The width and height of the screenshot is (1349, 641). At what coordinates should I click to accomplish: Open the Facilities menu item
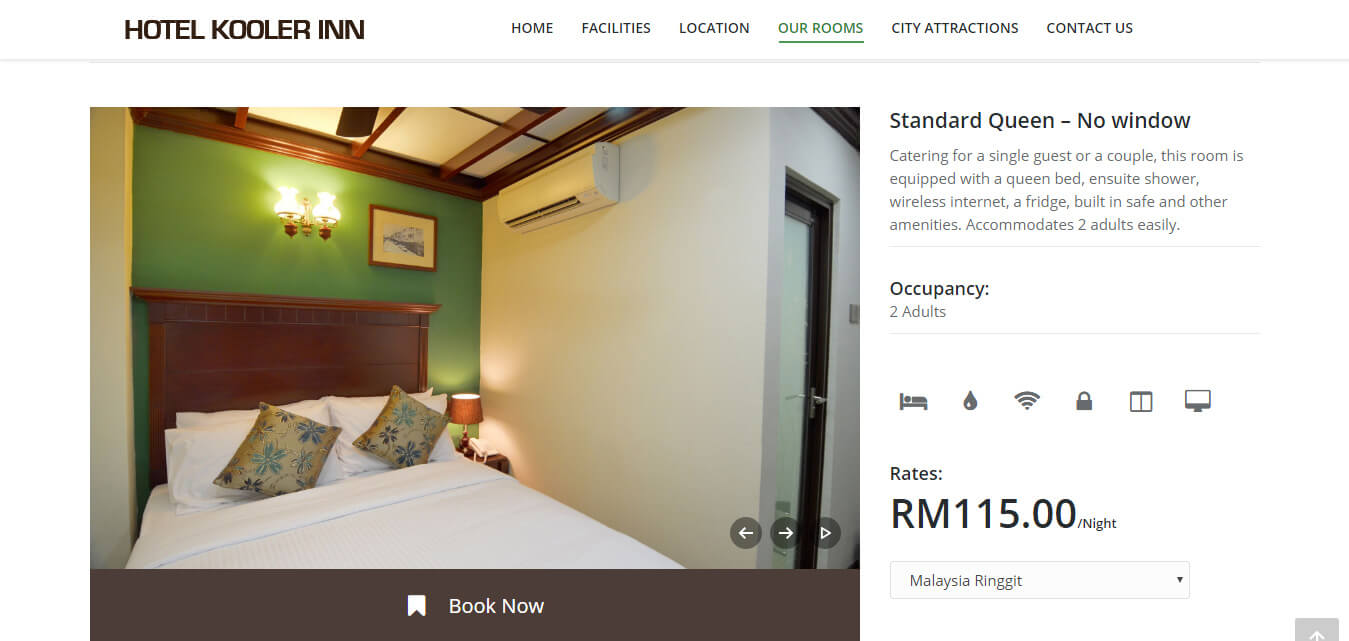(x=616, y=28)
